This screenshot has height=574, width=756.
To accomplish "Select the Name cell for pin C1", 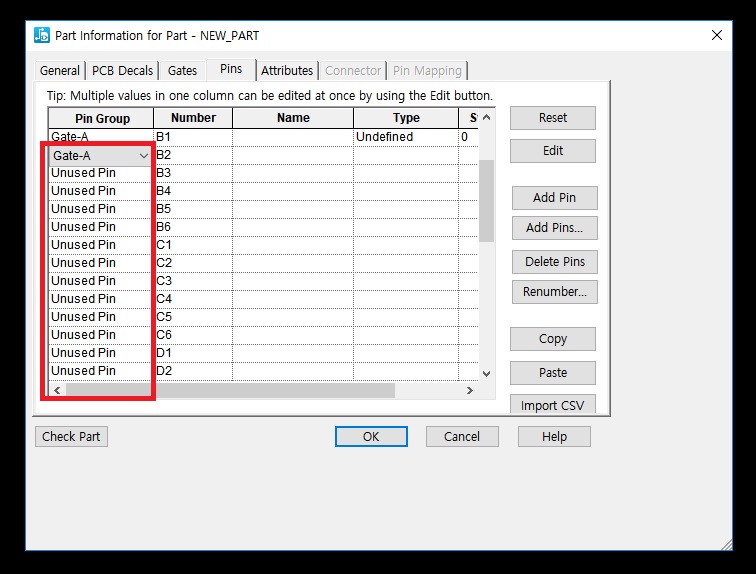I will 292,245.
